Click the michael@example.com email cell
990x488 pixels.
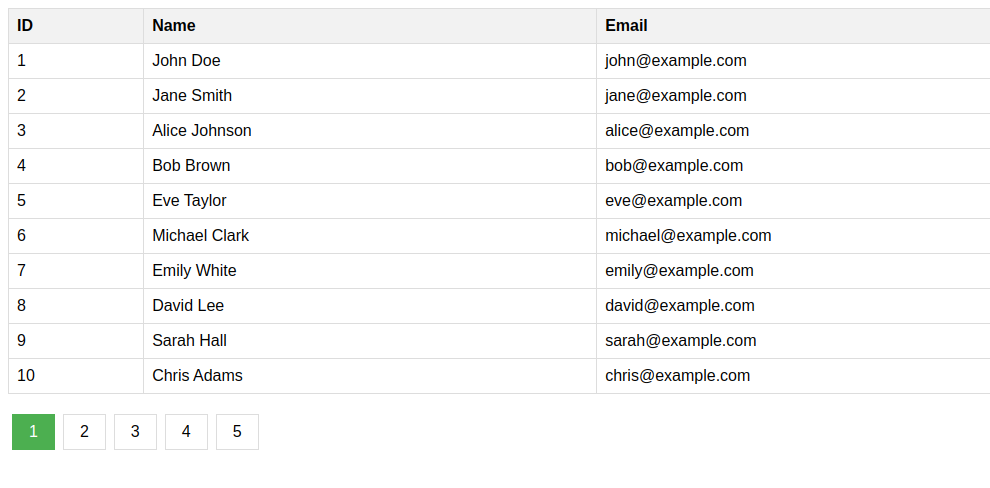pos(688,236)
